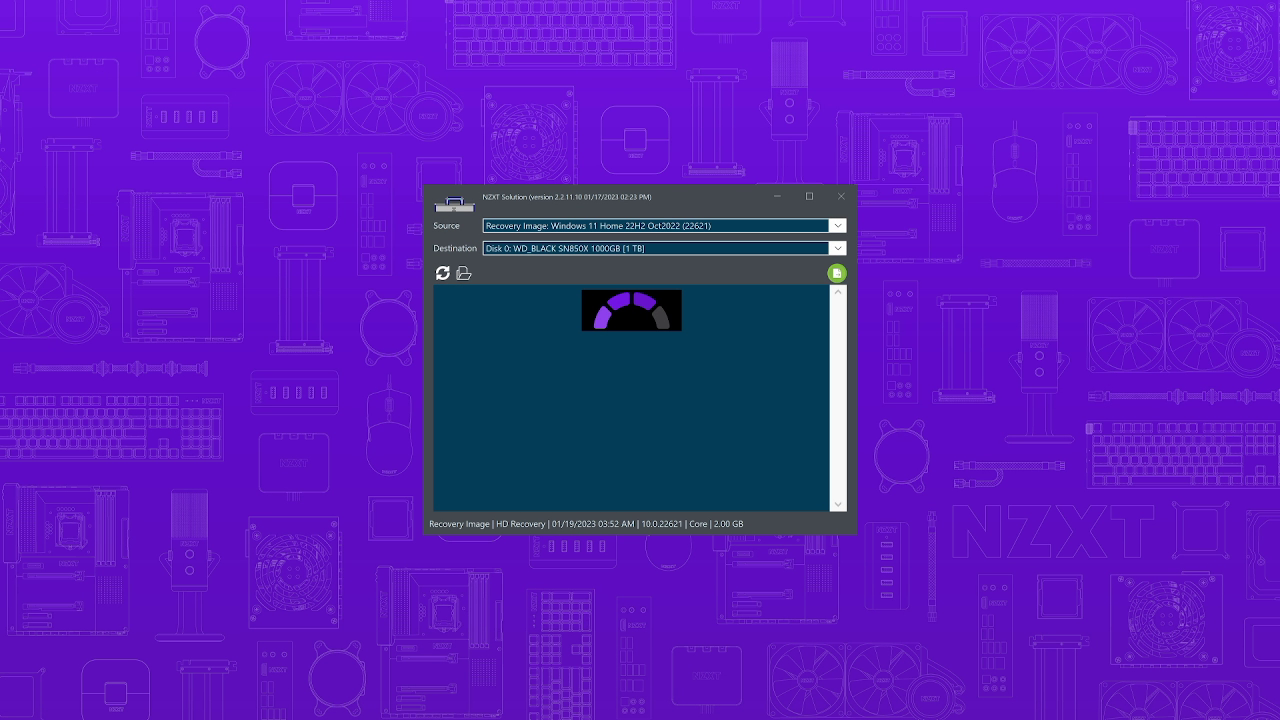Screen dimensions: 1280x720
Task: Click the HD Recovery status bar text
Action: click(x=520, y=523)
